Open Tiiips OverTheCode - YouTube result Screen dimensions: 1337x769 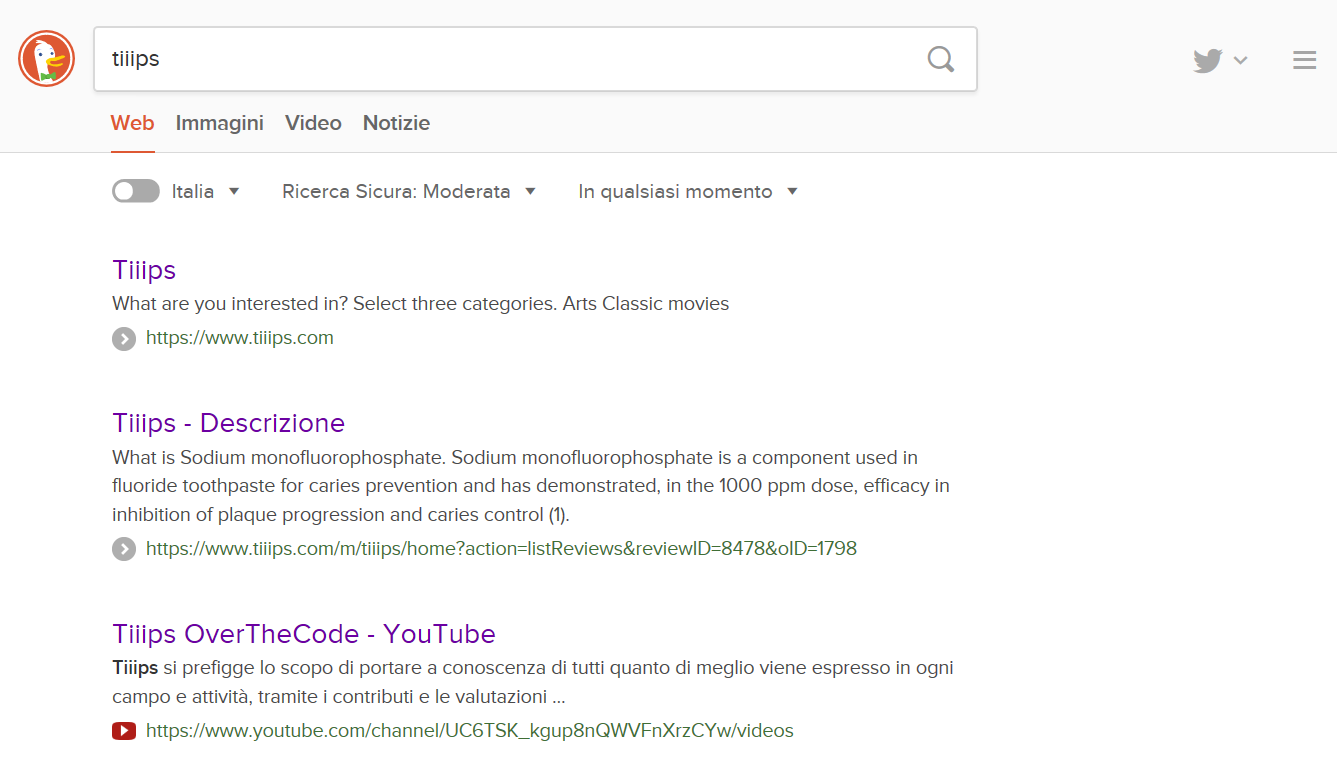(304, 634)
